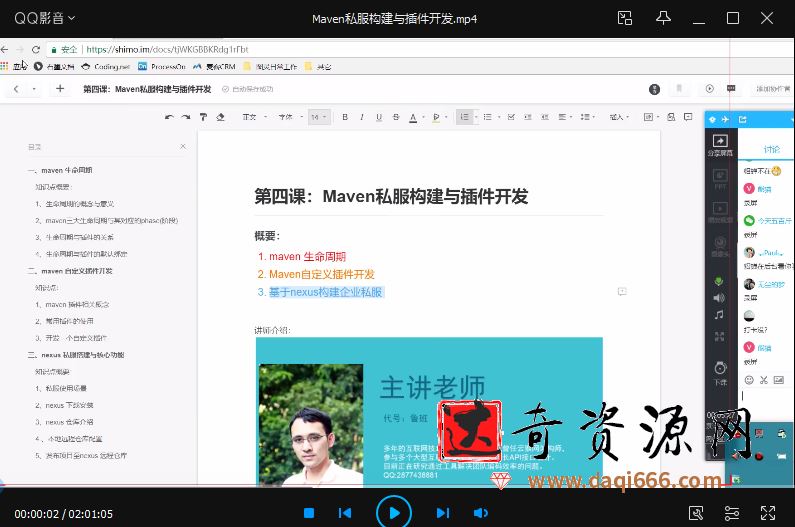
Task: Attach an image in chat
Action: click(779, 380)
